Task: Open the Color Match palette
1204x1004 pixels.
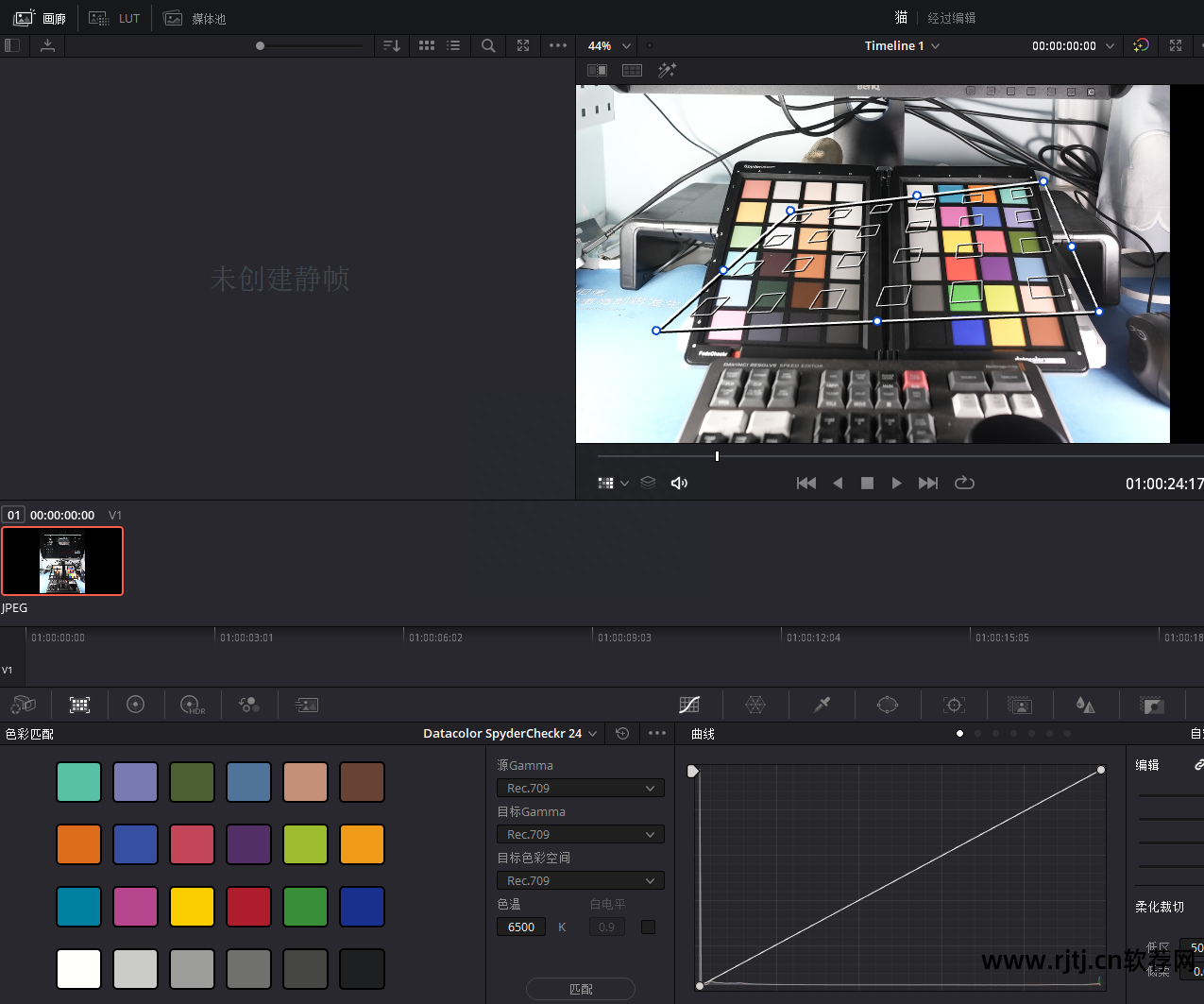Action: click(x=80, y=705)
